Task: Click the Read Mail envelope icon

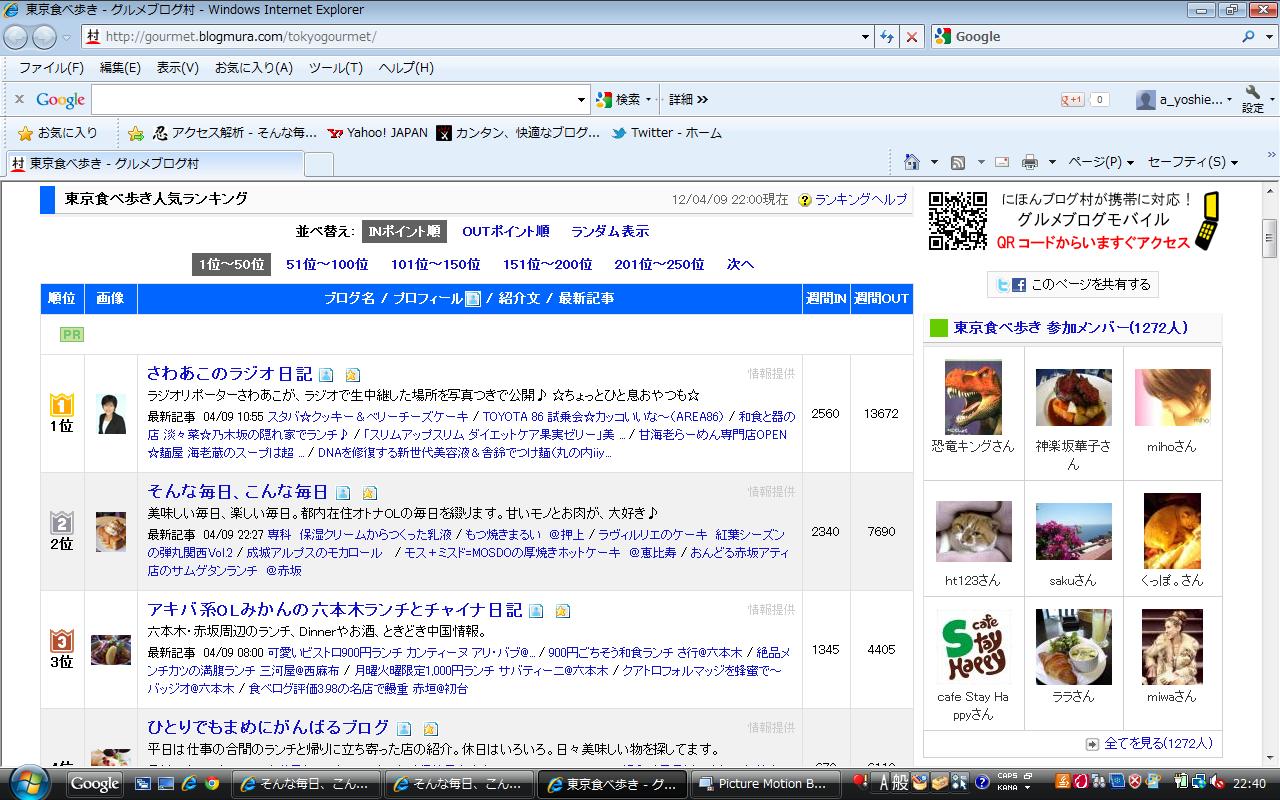Action: click(x=1001, y=162)
